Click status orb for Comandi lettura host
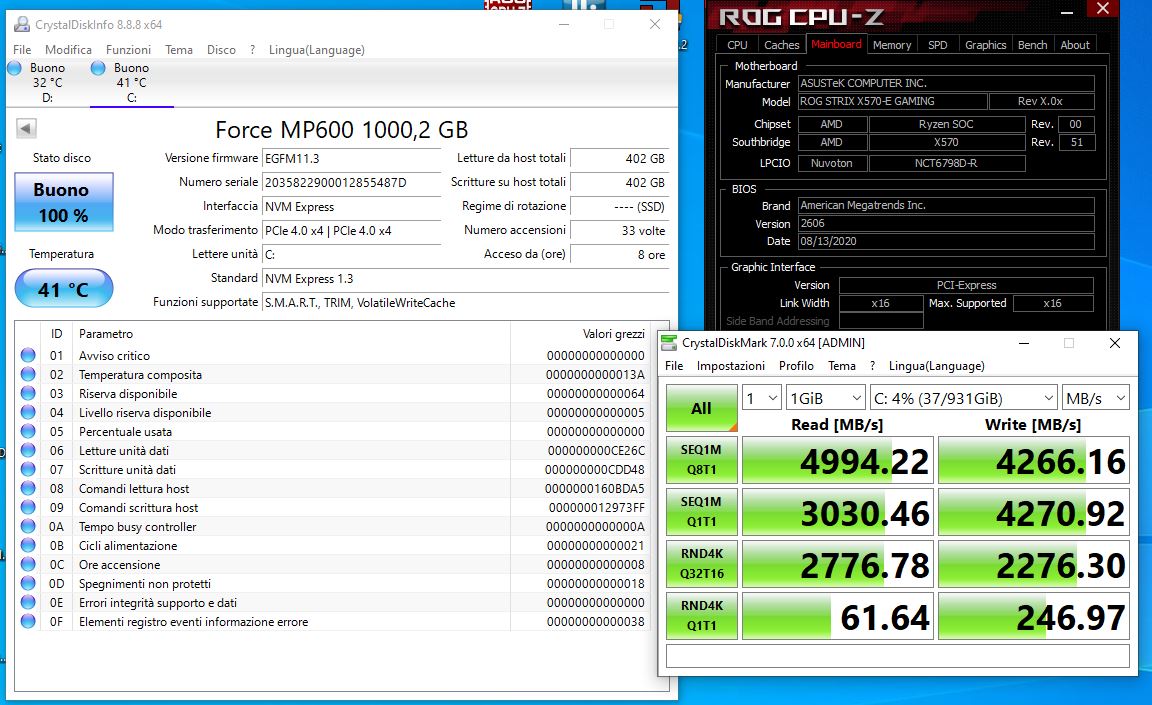The height and width of the screenshot is (705, 1152). 29,489
